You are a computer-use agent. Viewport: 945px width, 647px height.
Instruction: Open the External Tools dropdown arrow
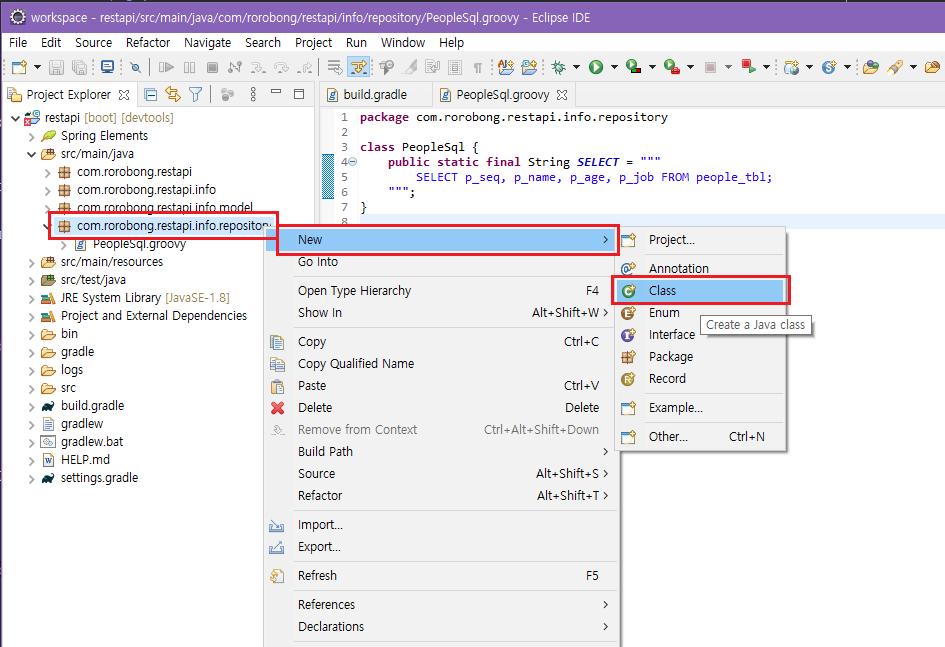point(690,67)
